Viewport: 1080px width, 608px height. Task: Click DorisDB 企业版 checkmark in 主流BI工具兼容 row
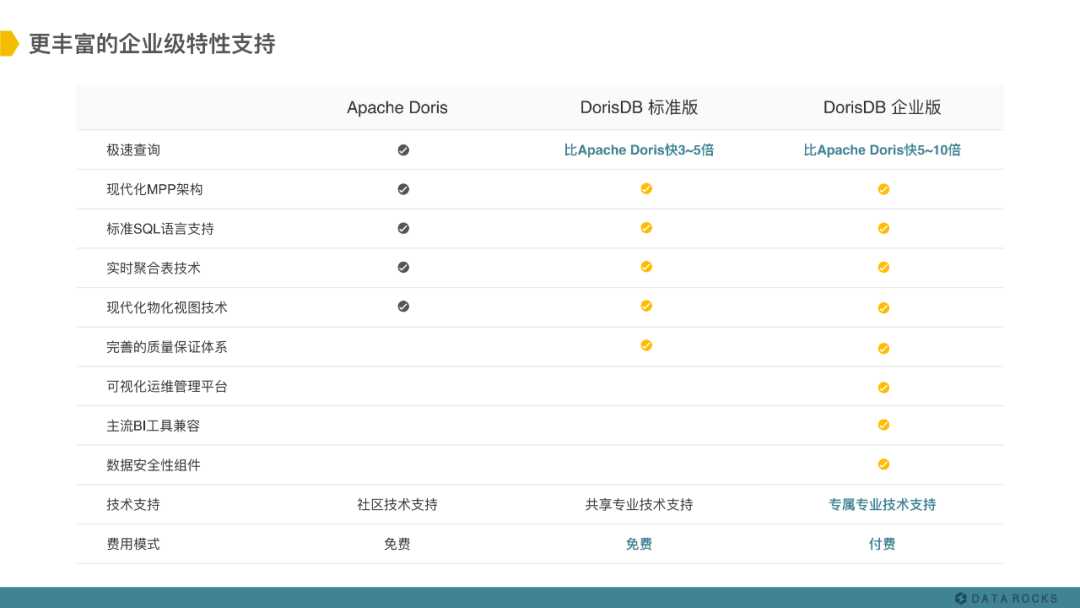[884, 426]
